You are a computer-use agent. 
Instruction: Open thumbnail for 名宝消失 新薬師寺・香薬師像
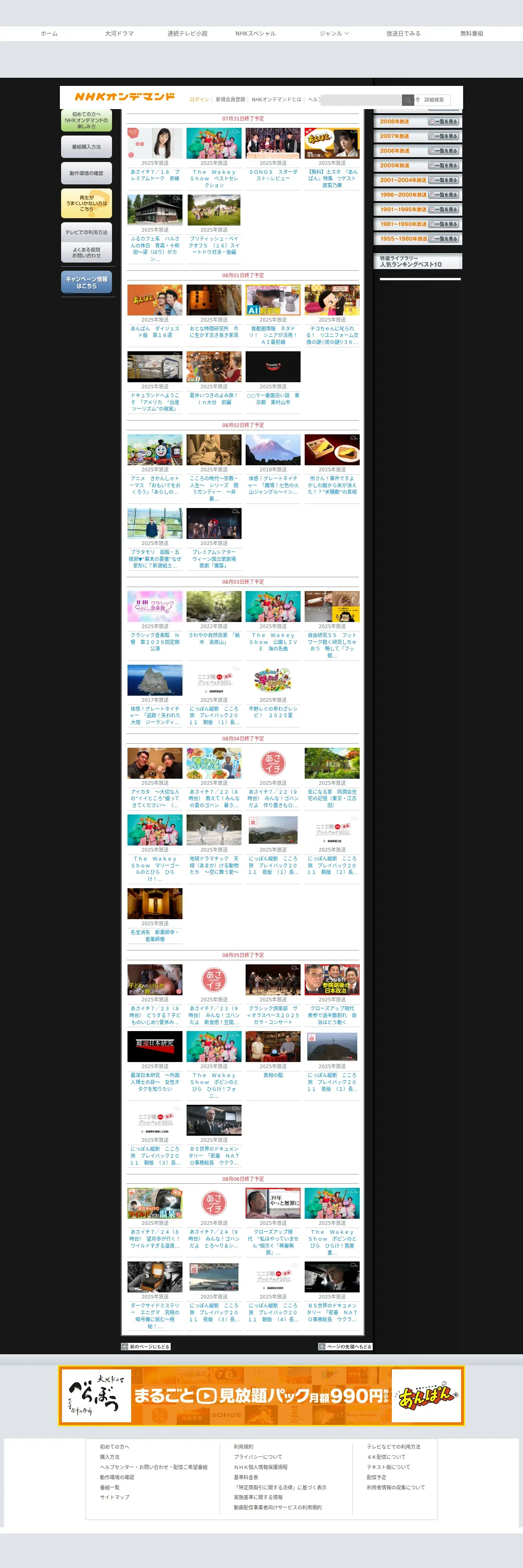coord(155,903)
